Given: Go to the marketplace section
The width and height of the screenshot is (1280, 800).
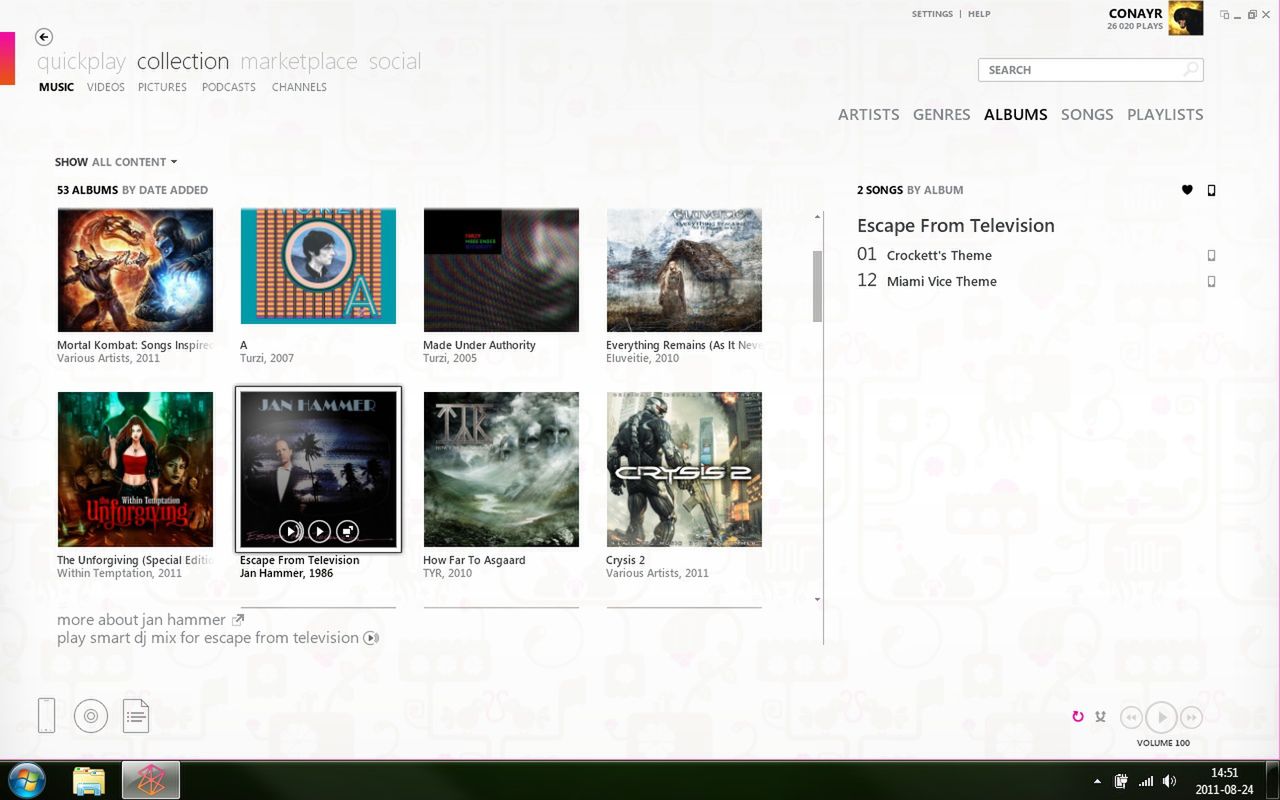Looking at the screenshot, I should [x=298, y=61].
